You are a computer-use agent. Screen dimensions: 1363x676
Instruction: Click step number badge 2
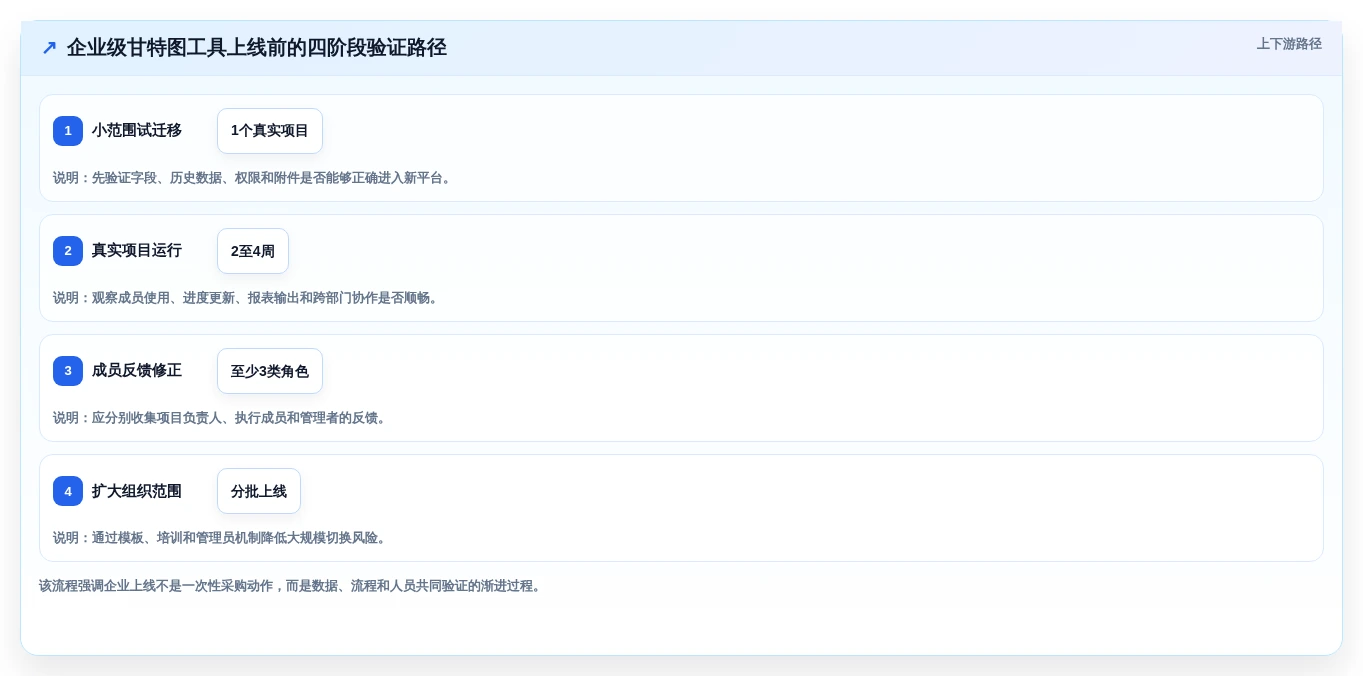click(x=68, y=251)
